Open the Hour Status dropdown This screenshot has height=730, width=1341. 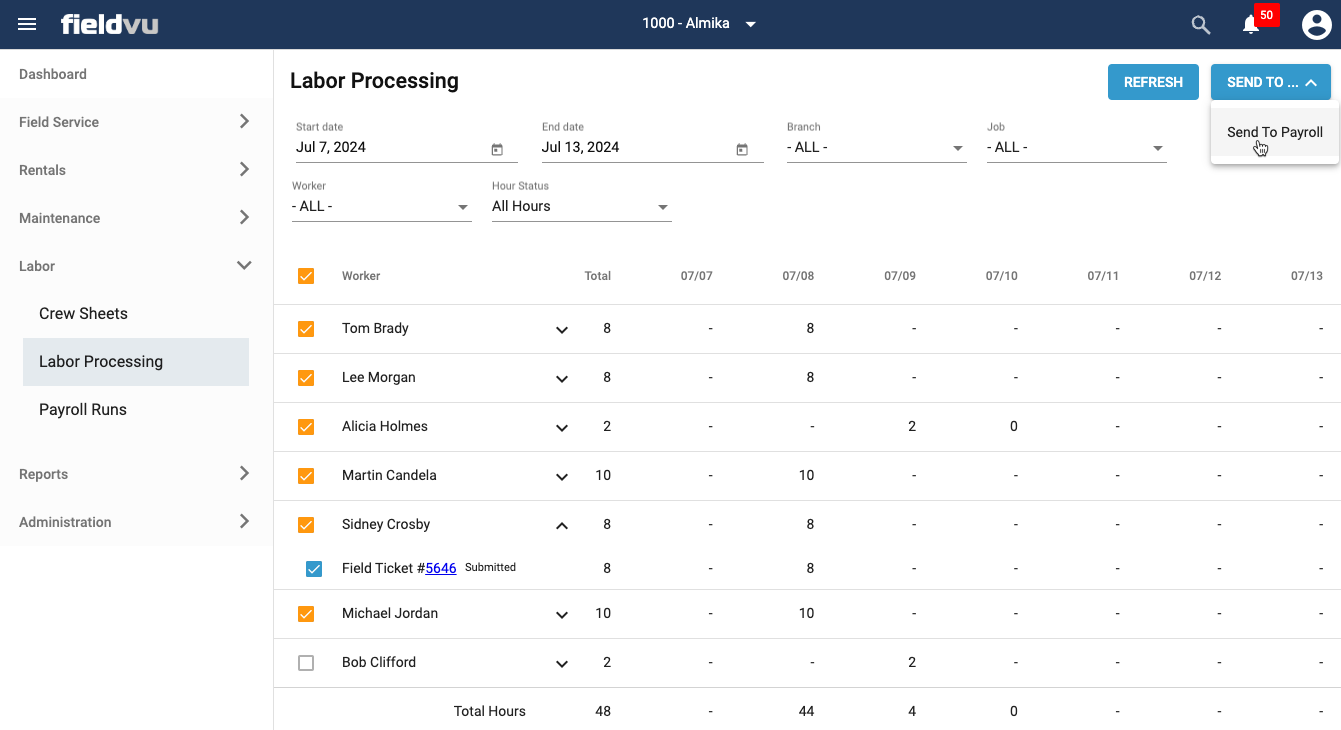[x=581, y=206]
